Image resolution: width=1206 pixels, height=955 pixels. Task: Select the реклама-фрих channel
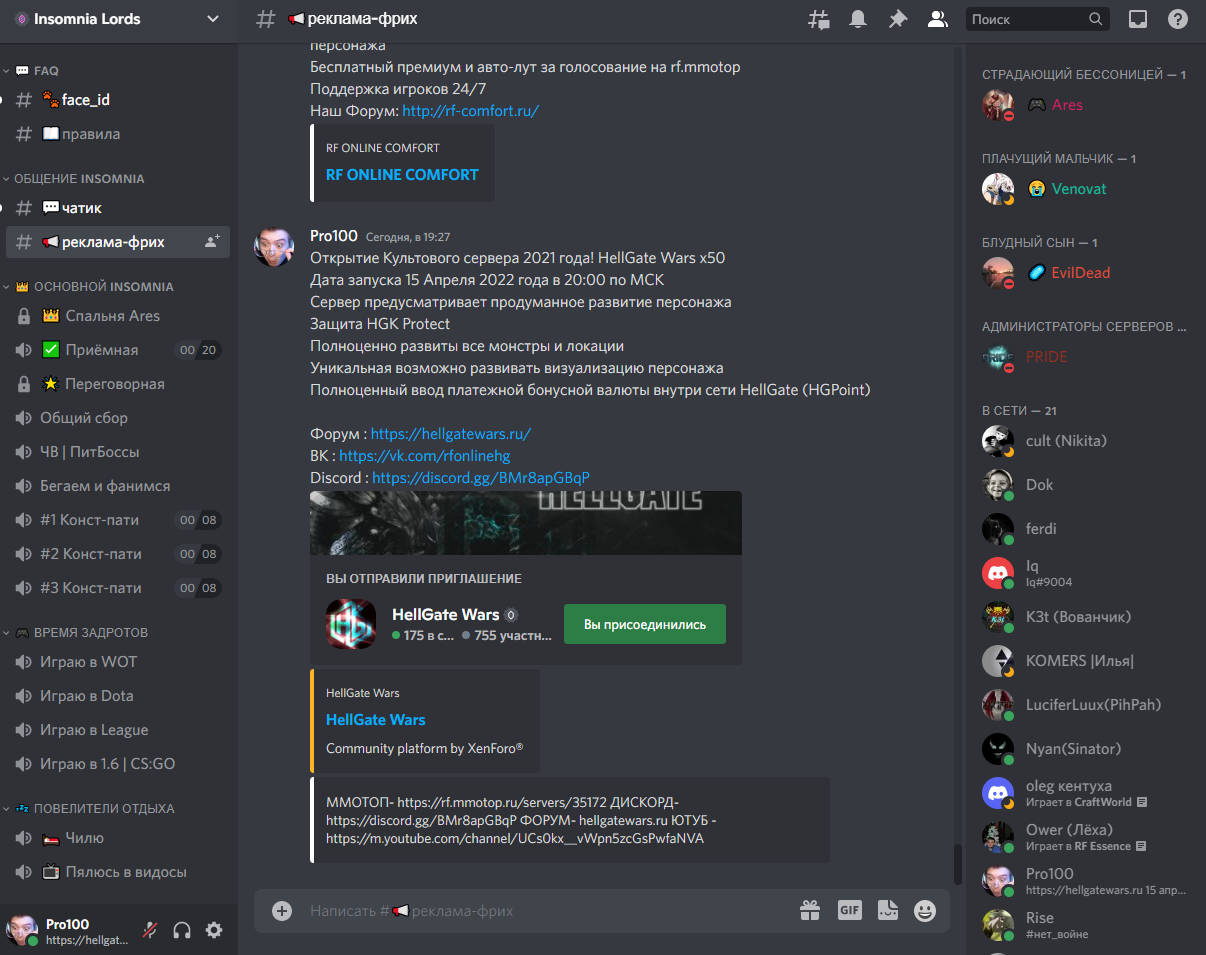pos(118,242)
